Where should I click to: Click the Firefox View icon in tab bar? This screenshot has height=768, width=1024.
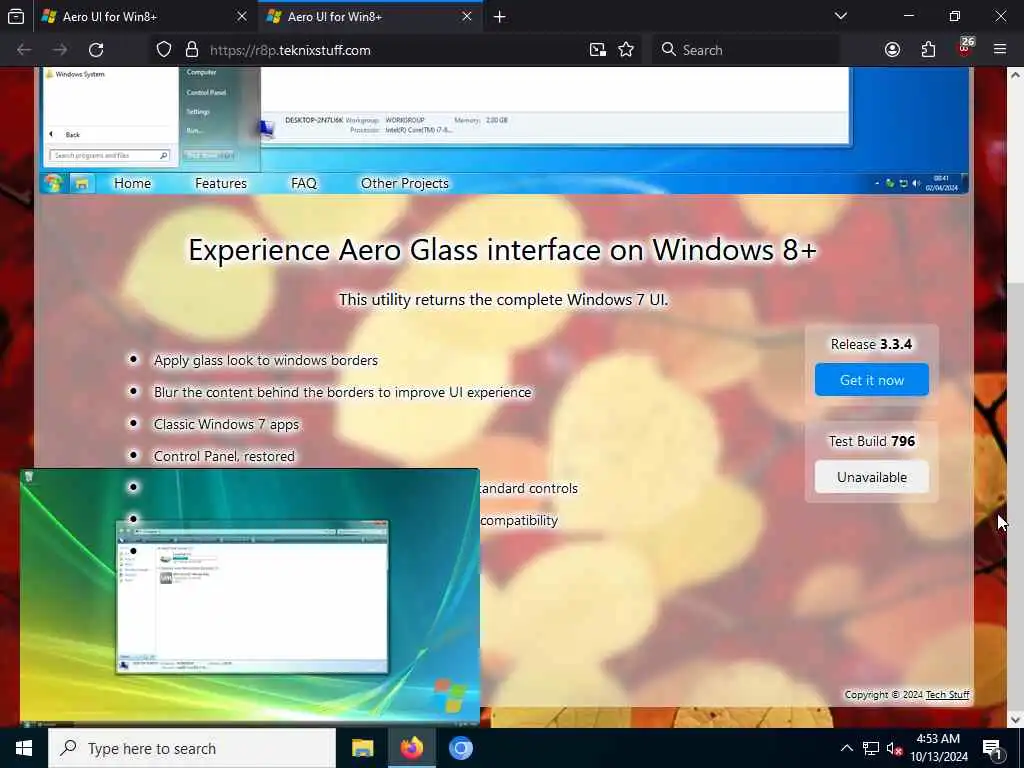click(16, 16)
